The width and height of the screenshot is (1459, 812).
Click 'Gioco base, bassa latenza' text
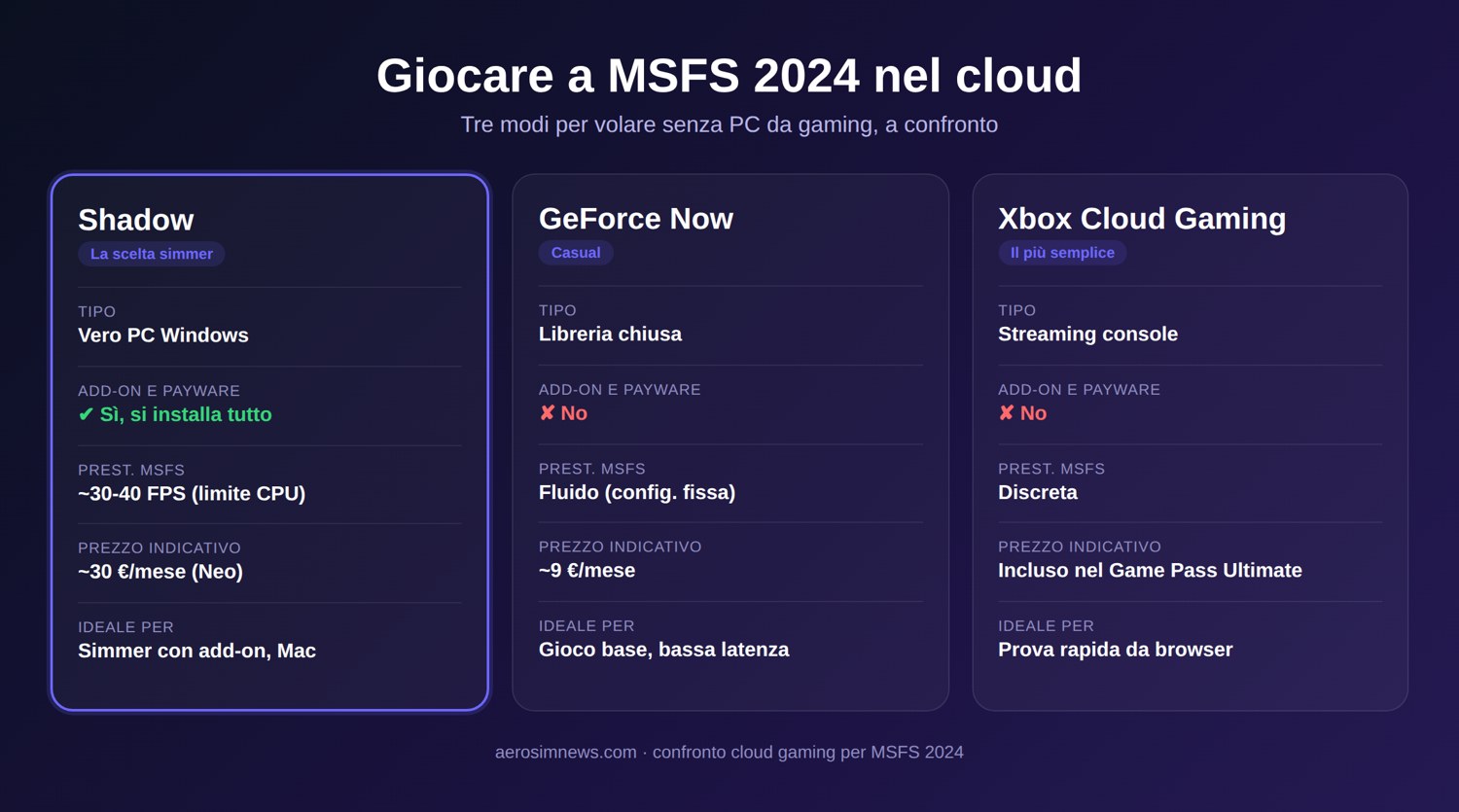[663, 650]
